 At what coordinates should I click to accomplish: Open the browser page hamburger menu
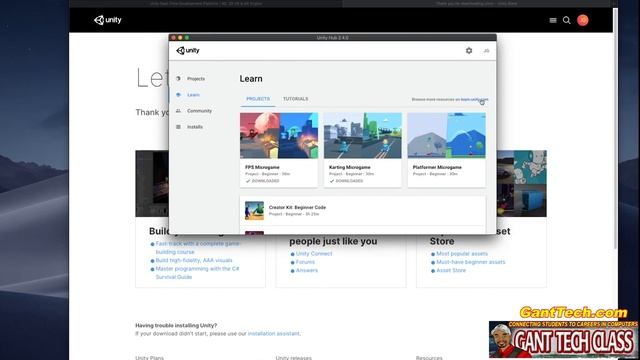(x=553, y=20)
